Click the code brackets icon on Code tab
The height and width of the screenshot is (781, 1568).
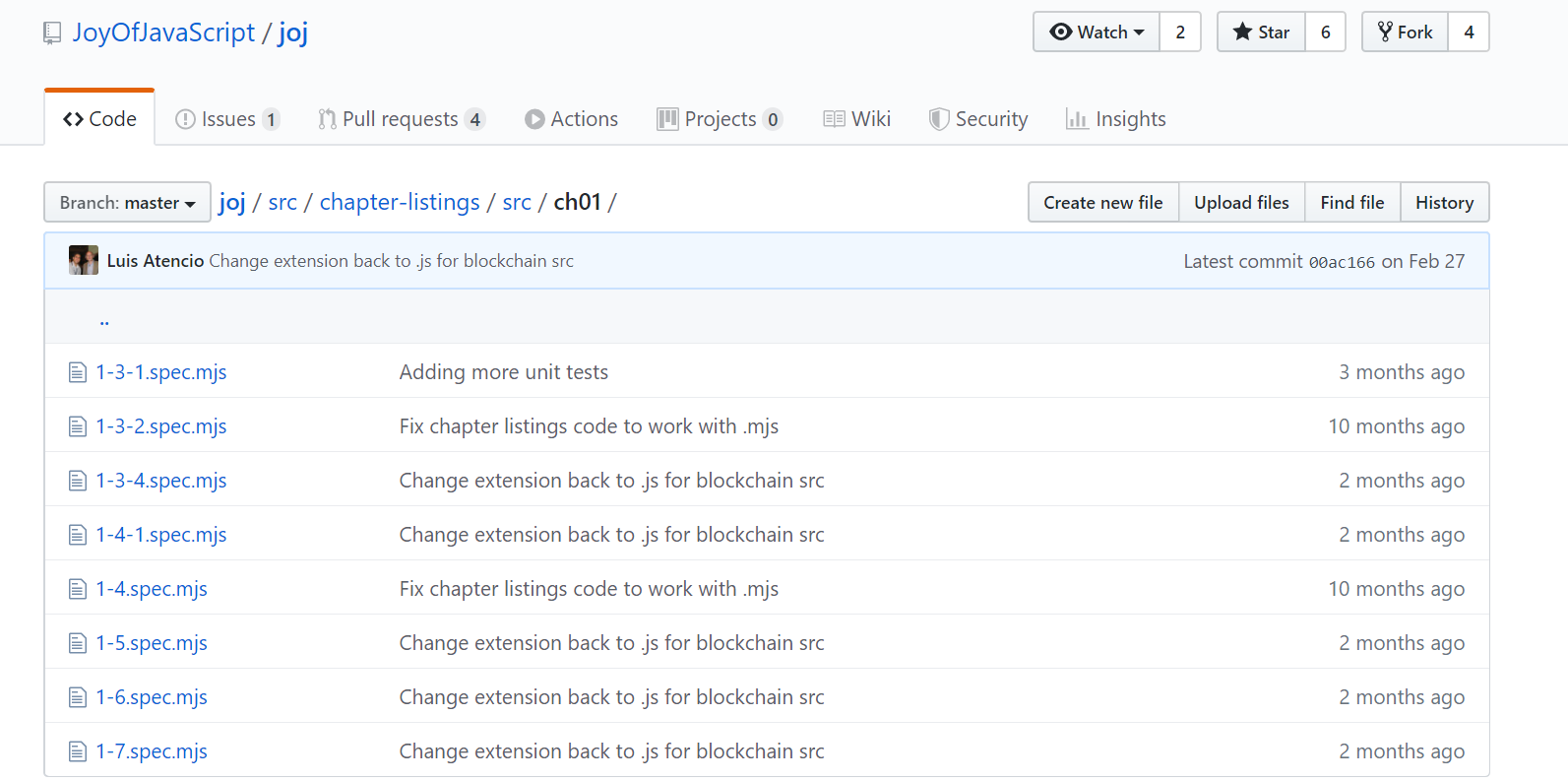[x=73, y=119]
